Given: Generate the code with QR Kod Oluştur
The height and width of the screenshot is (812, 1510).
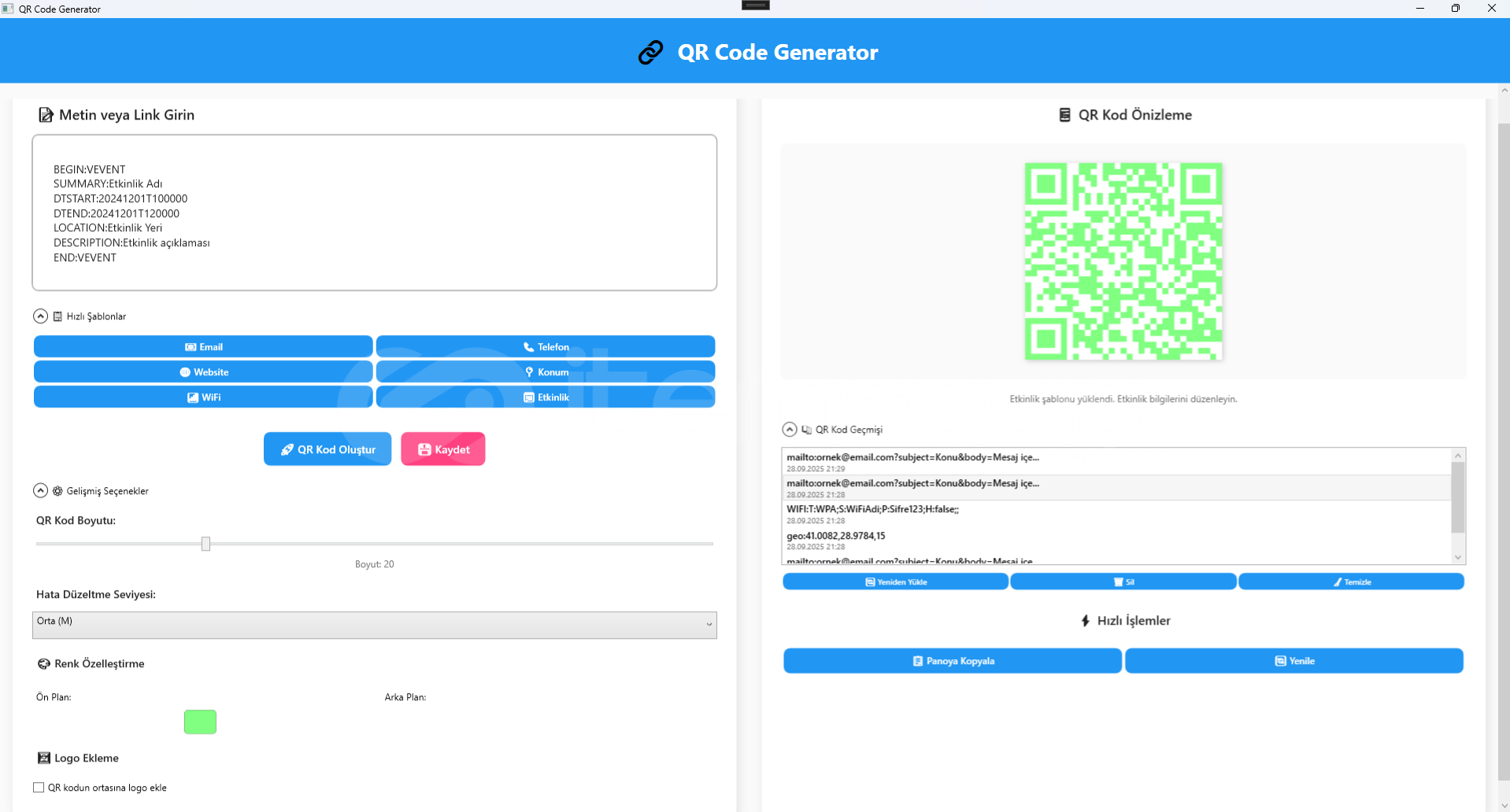Looking at the screenshot, I should click(328, 449).
